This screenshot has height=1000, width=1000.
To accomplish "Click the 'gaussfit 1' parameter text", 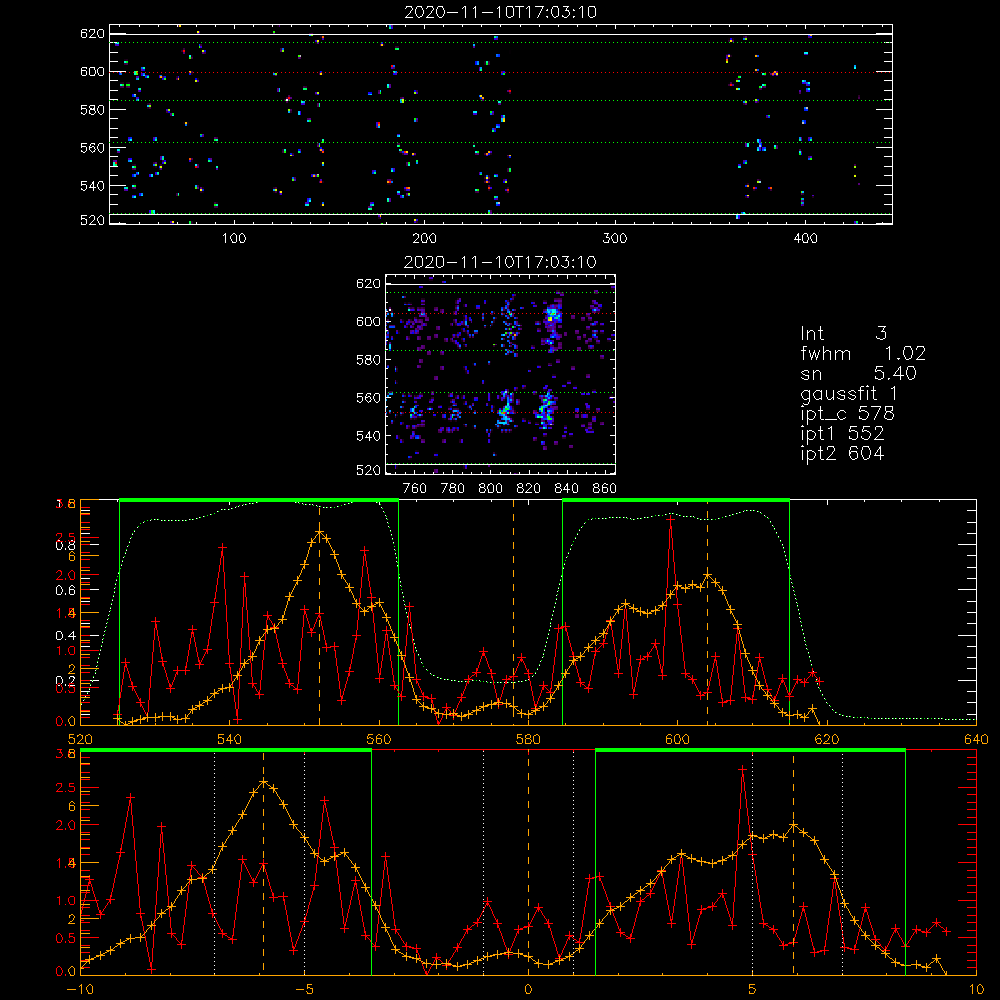I will (x=849, y=393).
